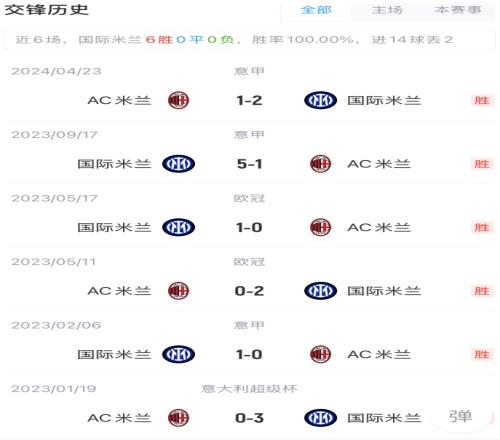Click the 胜 badge on 2024/04/23 match

tap(482, 100)
